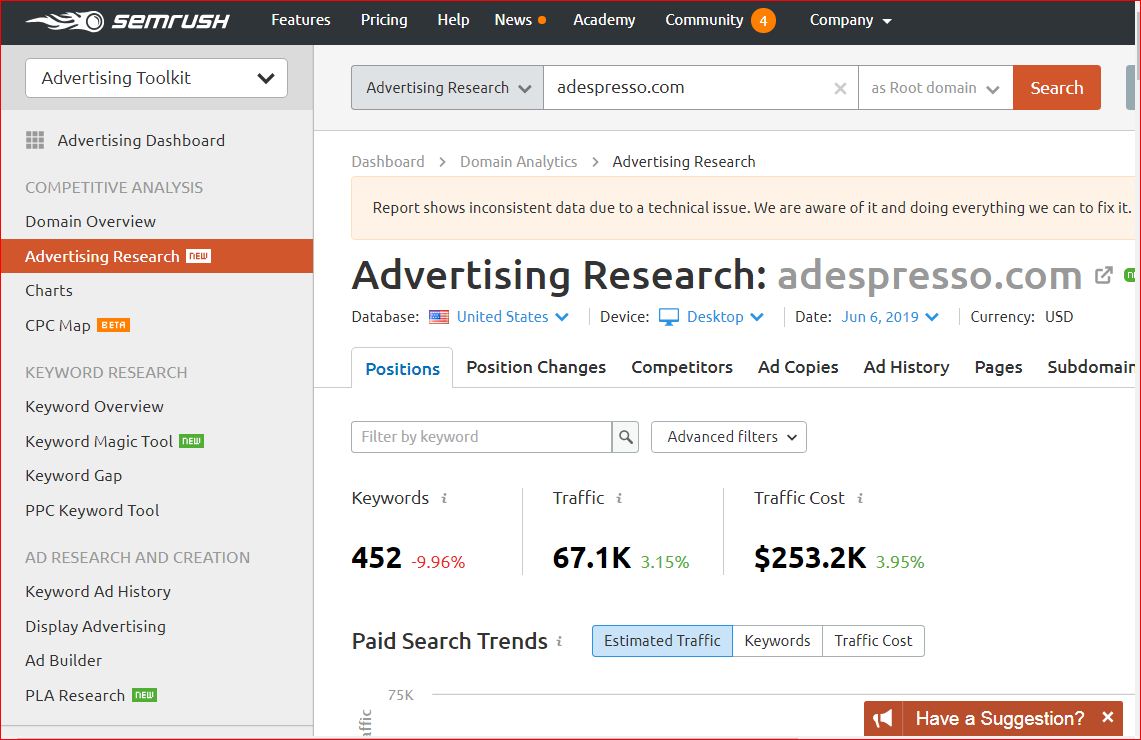Viewport: 1141px width, 740px height.
Task: Open PPC Keyword Tool in sidebar
Action: (92, 511)
